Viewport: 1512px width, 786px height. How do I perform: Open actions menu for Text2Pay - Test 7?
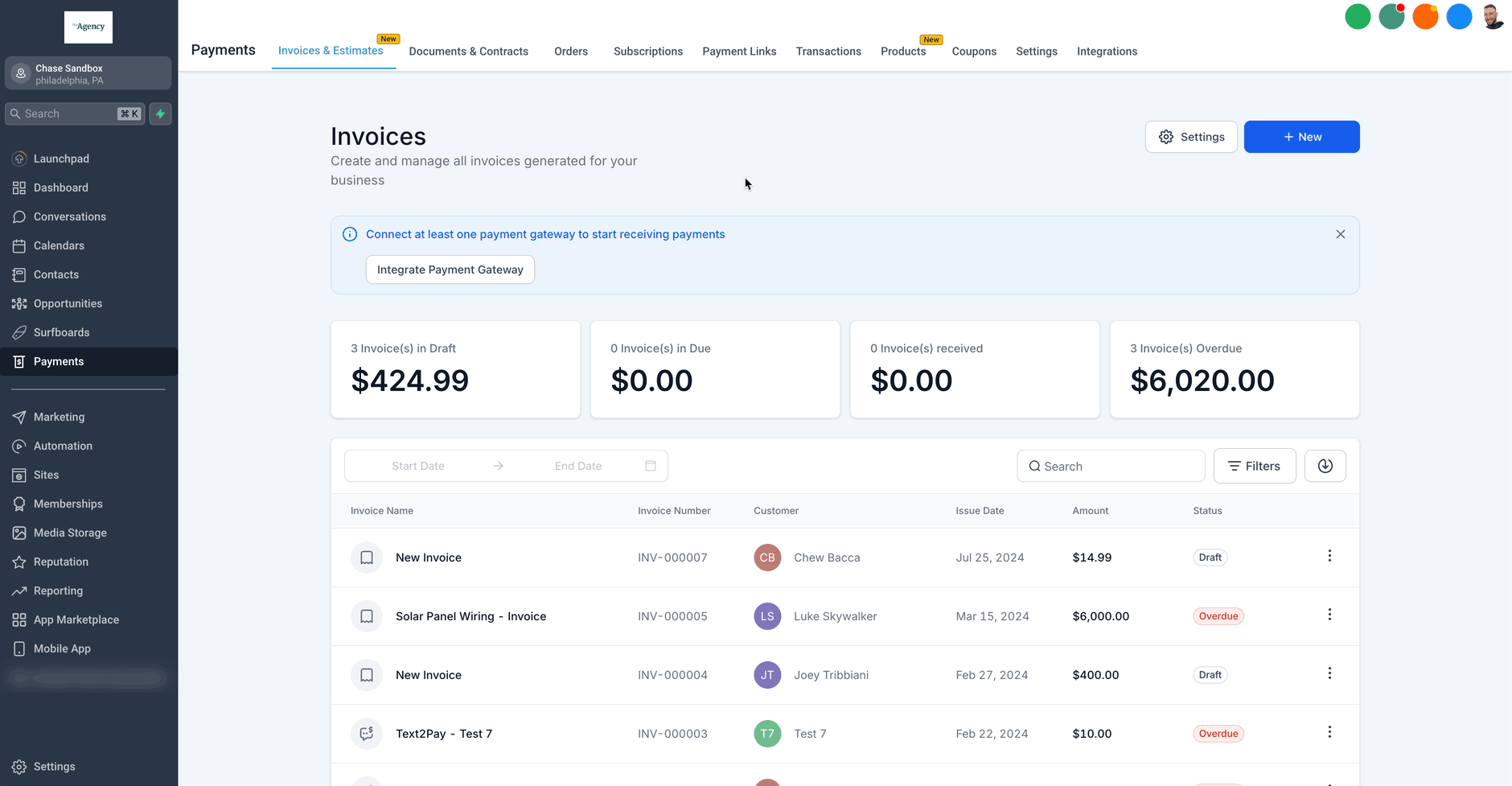pos(1329,732)
